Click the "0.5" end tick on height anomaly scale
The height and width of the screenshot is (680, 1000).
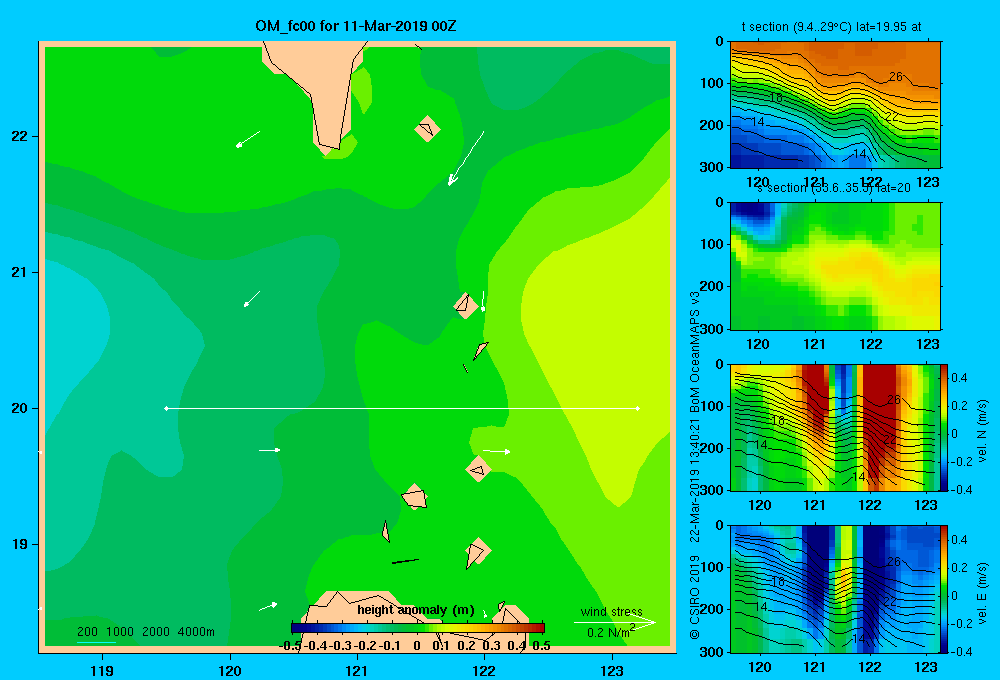coord(541,646)
